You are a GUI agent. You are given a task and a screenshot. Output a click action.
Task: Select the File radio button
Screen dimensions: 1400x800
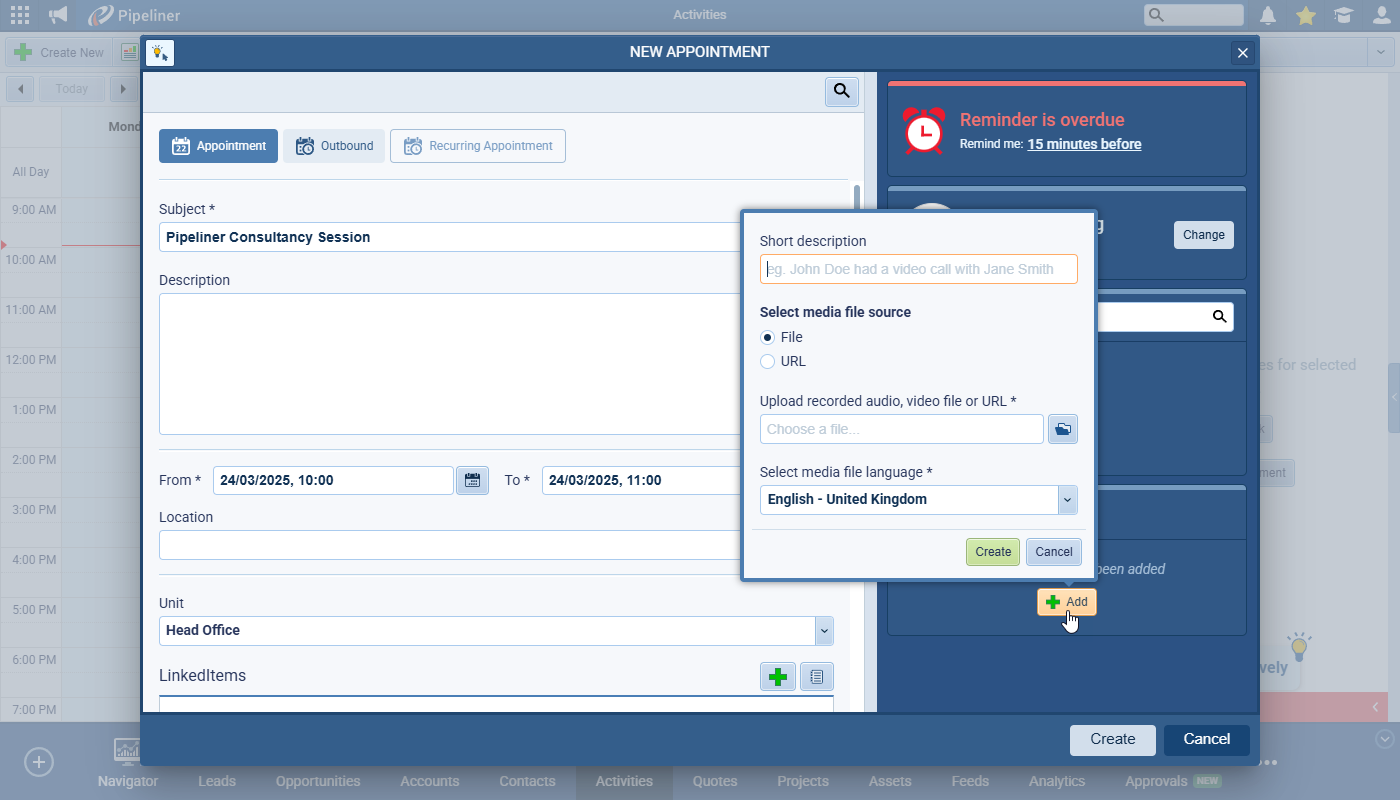click(768, 337)
